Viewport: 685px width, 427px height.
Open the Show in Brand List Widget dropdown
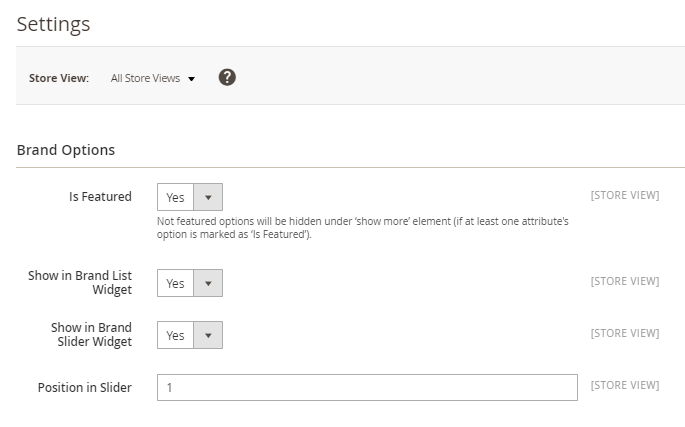[x=190, y=283]
